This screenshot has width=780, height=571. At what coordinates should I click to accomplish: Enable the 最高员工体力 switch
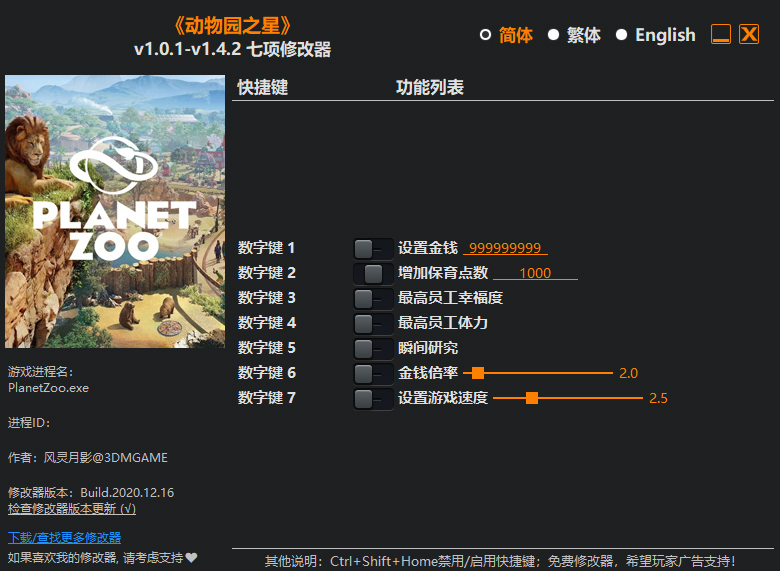coord(374,323)
